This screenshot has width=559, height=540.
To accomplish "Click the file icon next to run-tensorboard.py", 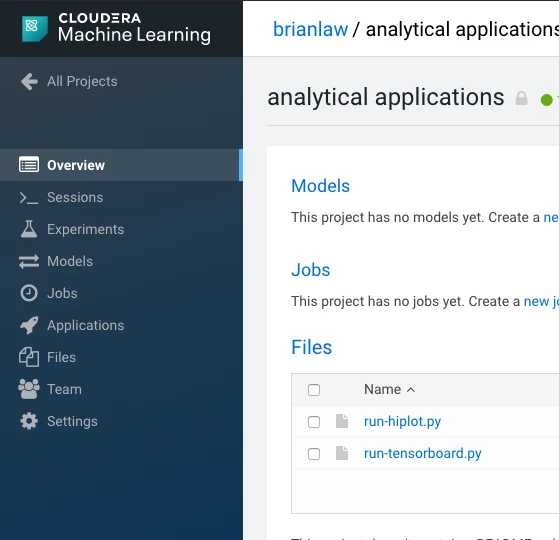I will point(342,453).
